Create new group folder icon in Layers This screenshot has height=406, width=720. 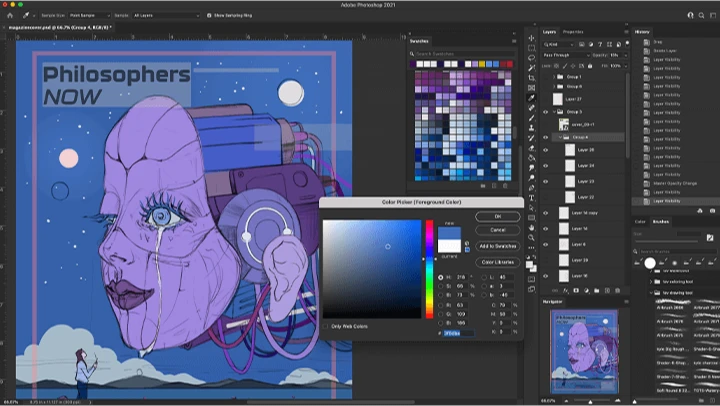point(596,291)
